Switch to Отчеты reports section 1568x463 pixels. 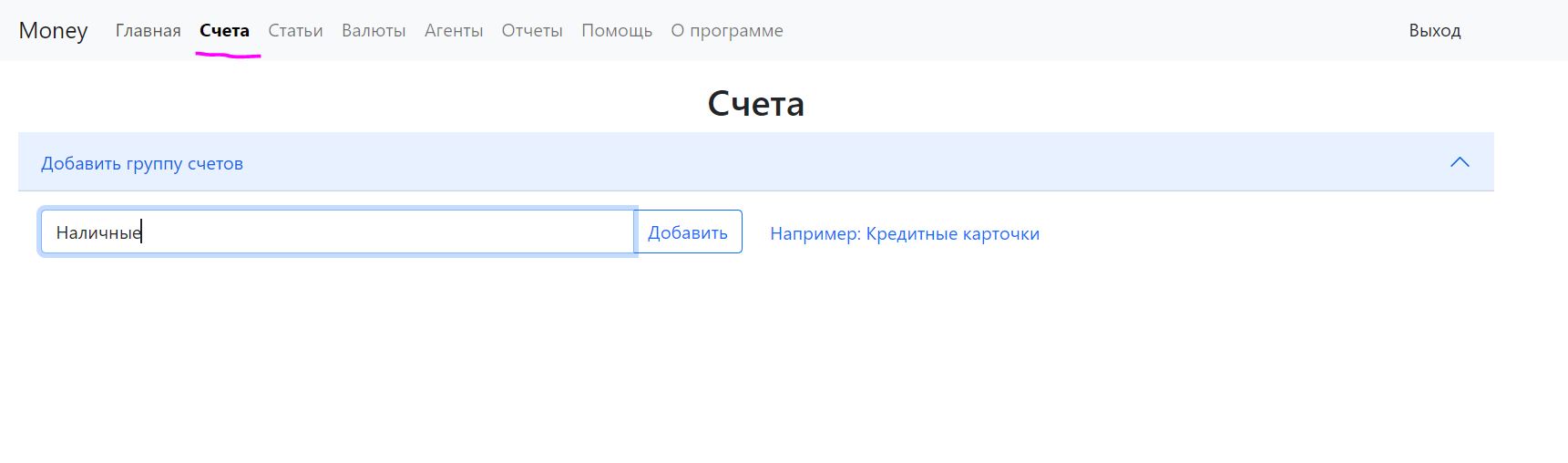[x=532, y=30]
